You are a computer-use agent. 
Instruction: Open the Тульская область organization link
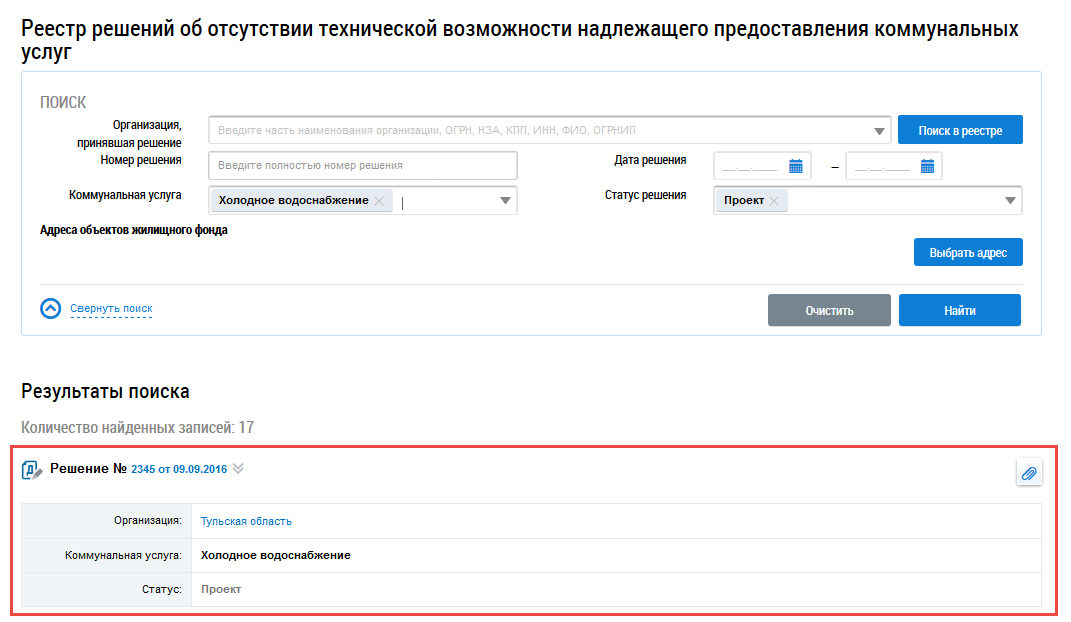(x=246, y=521)
